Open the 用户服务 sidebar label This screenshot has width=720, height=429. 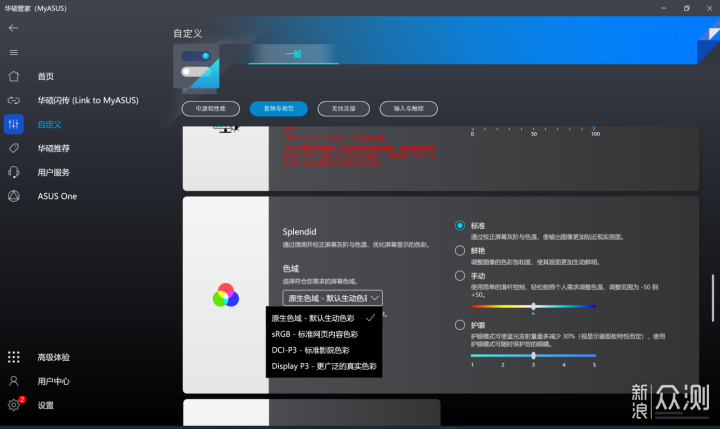(x=53, y=172)
